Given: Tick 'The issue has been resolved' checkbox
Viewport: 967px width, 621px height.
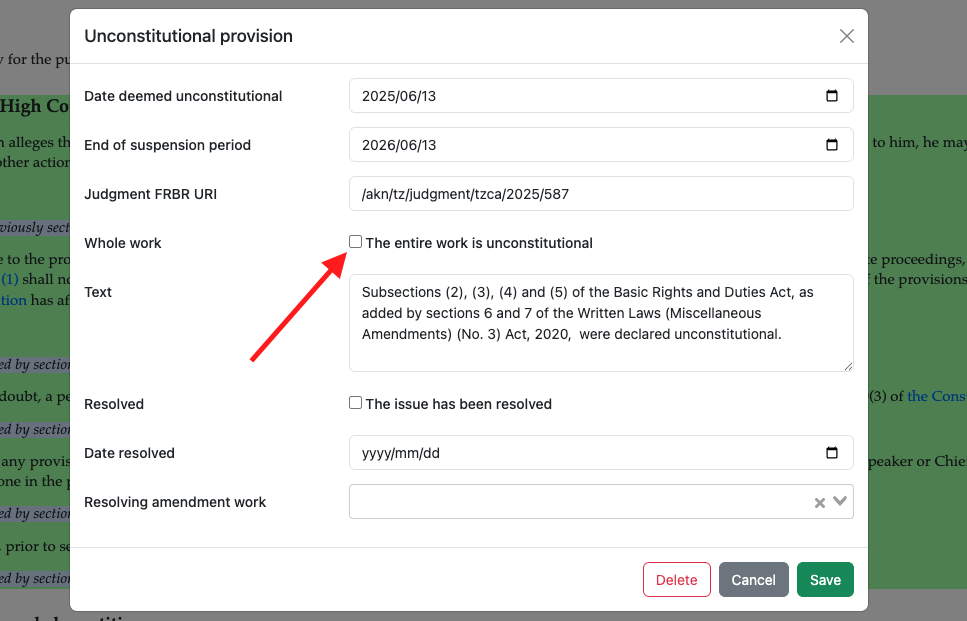Looking at the screenshot, I should 355,403.
